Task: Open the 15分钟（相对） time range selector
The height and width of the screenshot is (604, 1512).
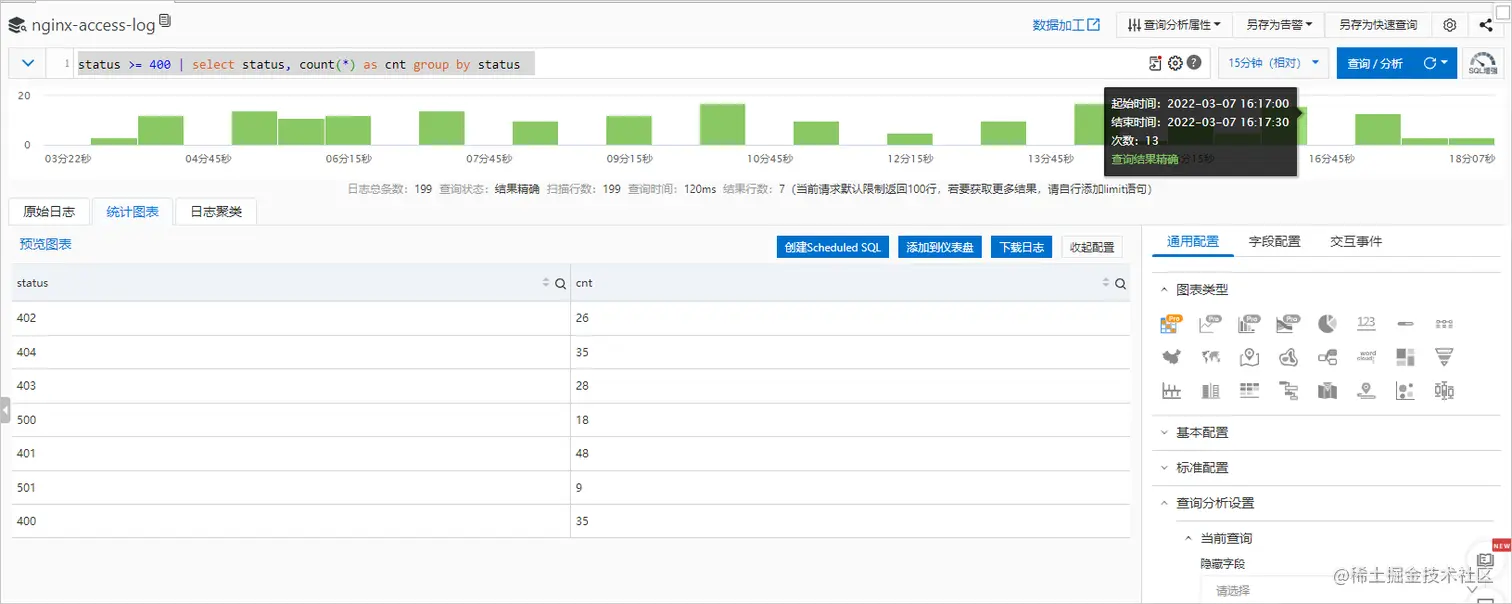Action: (1274, 63)
